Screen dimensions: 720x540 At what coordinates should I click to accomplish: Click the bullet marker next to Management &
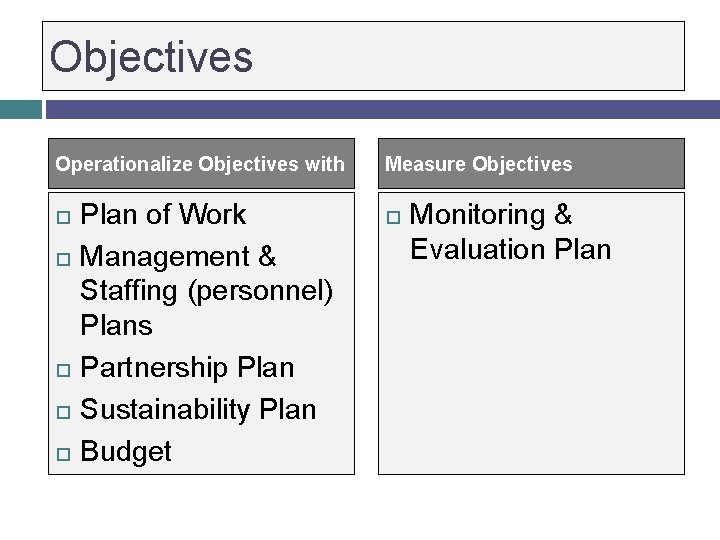point(62,258)
